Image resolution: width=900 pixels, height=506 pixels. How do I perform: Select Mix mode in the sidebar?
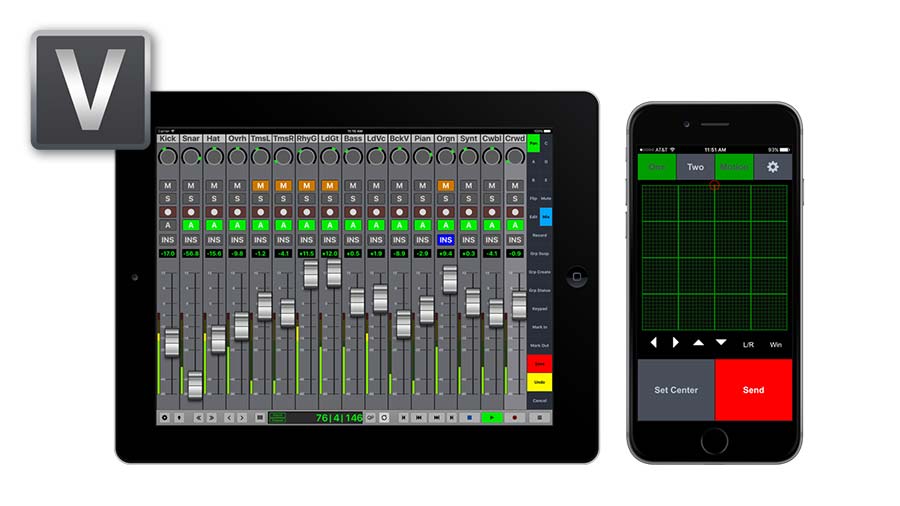[x=546, y=217]
